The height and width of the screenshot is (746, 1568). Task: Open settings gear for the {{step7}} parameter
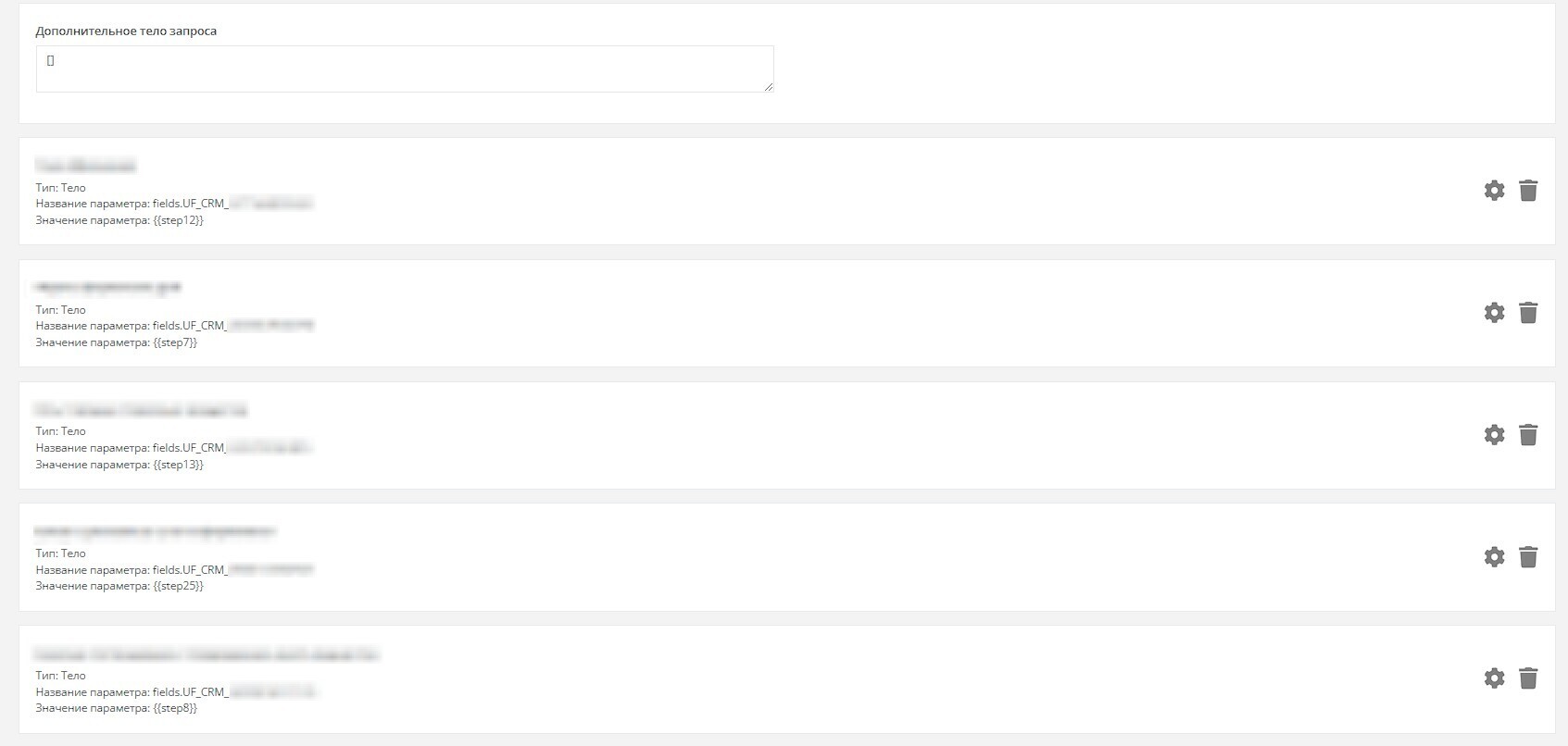coord(1494,313)
